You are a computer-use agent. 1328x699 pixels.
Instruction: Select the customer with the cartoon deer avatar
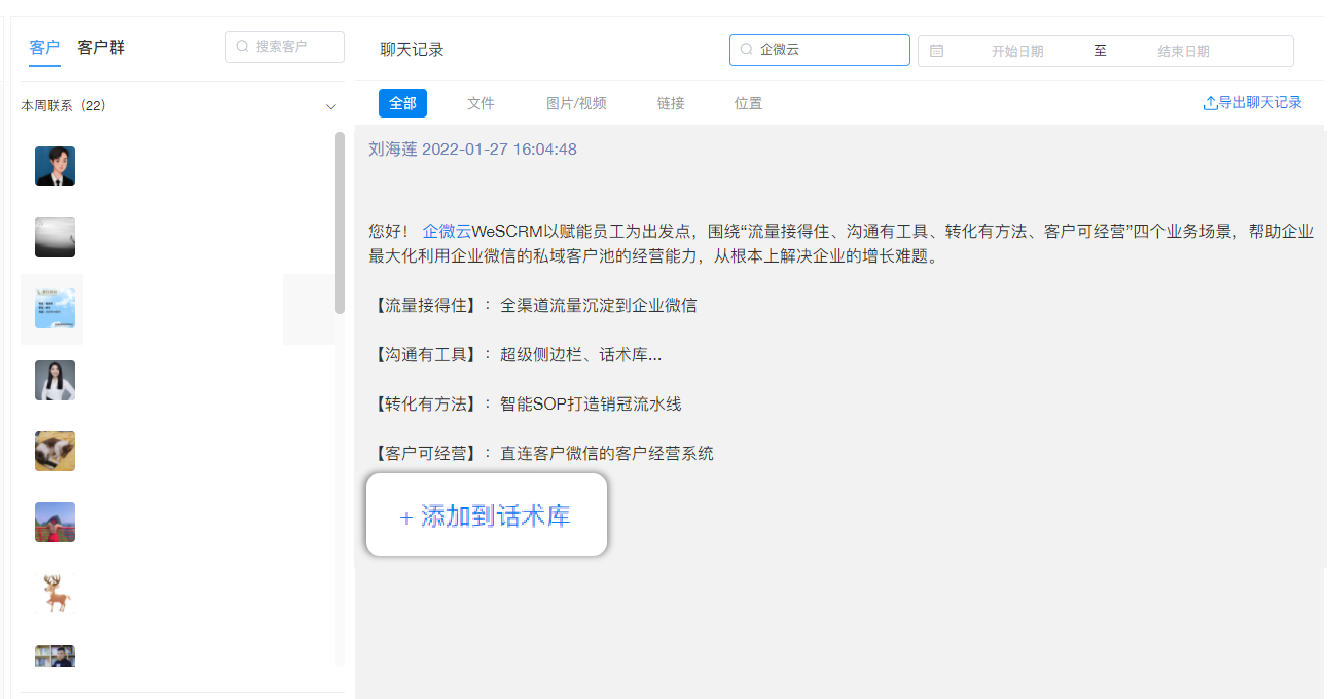[x=55, y=593]
